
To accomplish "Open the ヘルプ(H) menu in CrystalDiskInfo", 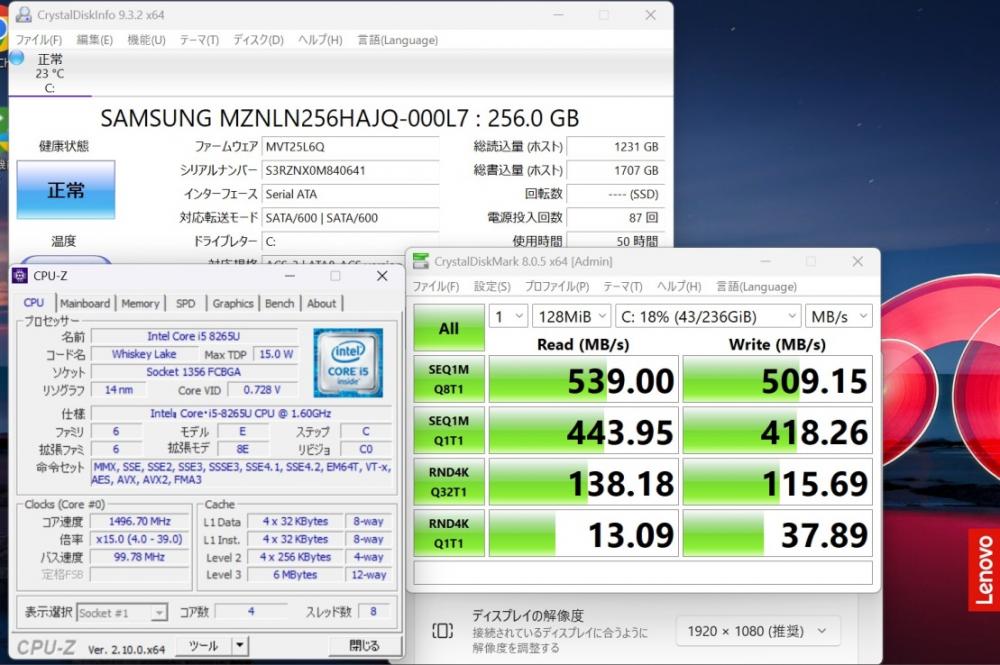I will pos(320,40).
